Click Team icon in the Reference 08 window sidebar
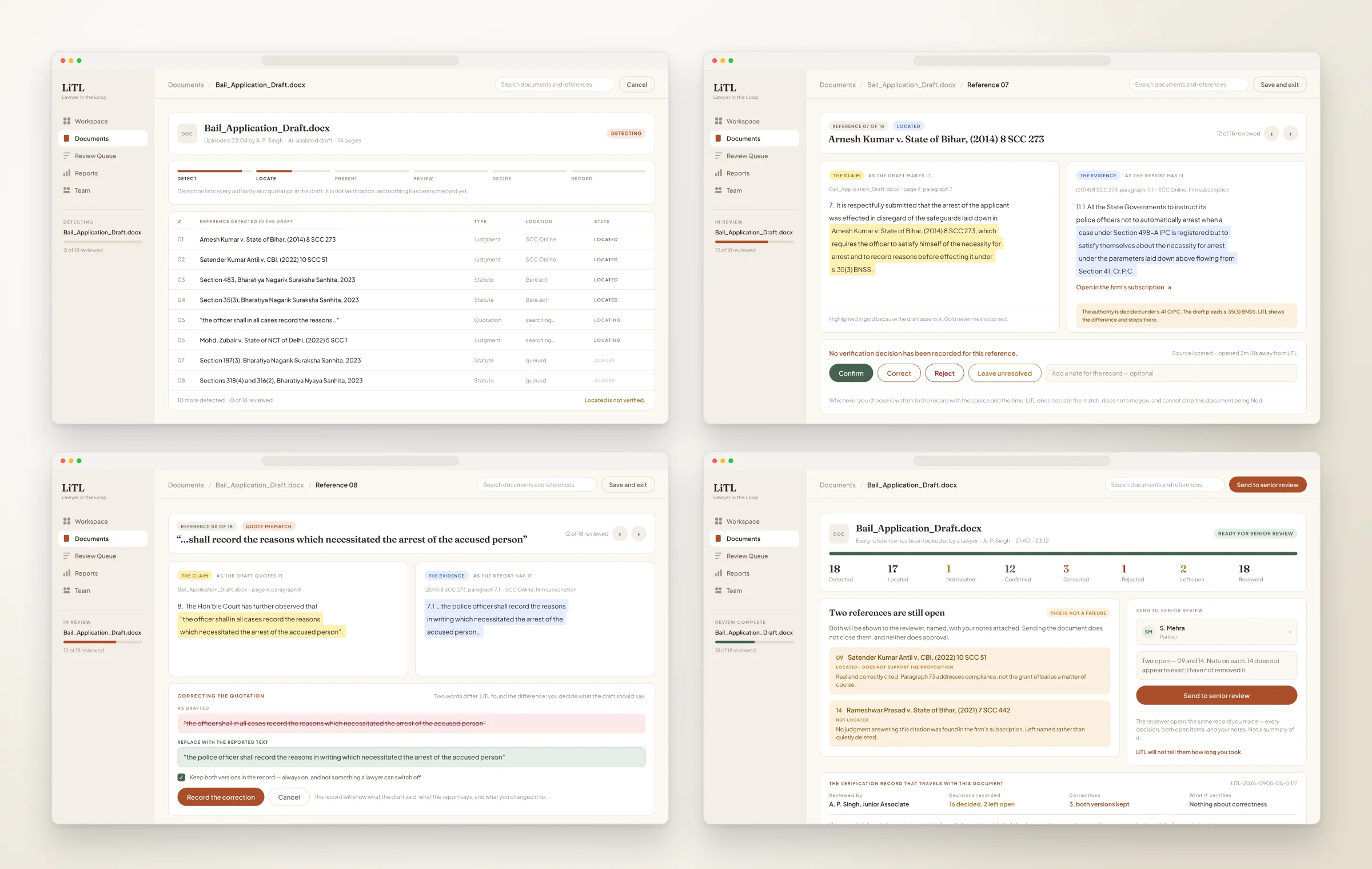 67,591
